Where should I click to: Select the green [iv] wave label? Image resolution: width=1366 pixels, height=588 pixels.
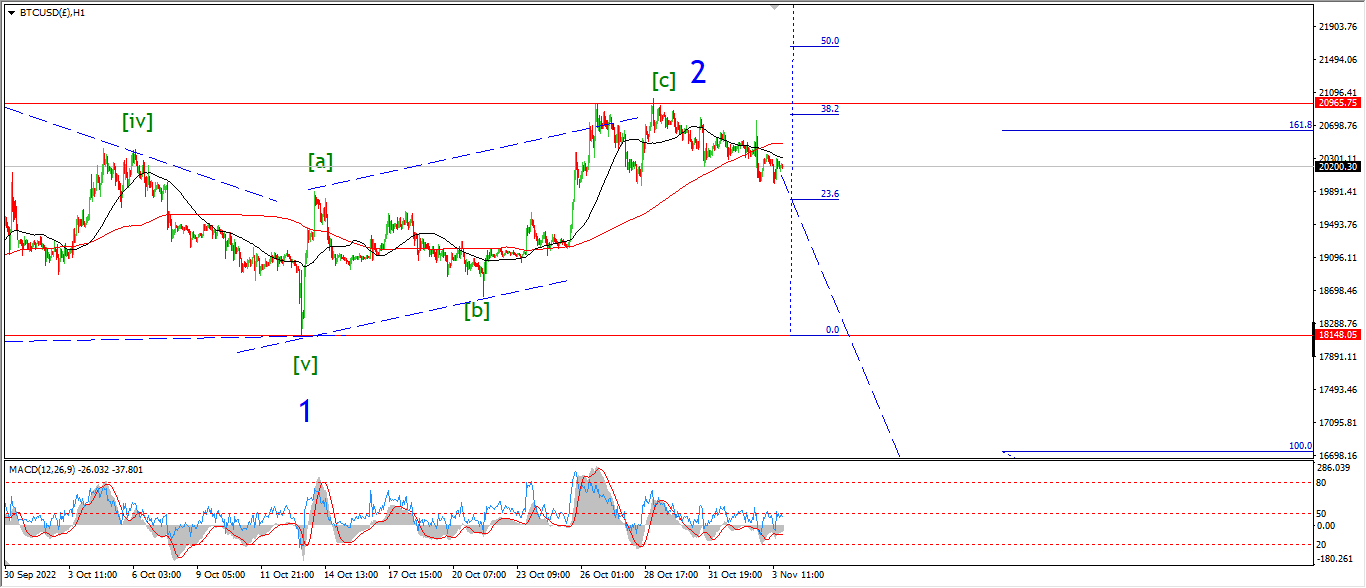coord(137,121)
